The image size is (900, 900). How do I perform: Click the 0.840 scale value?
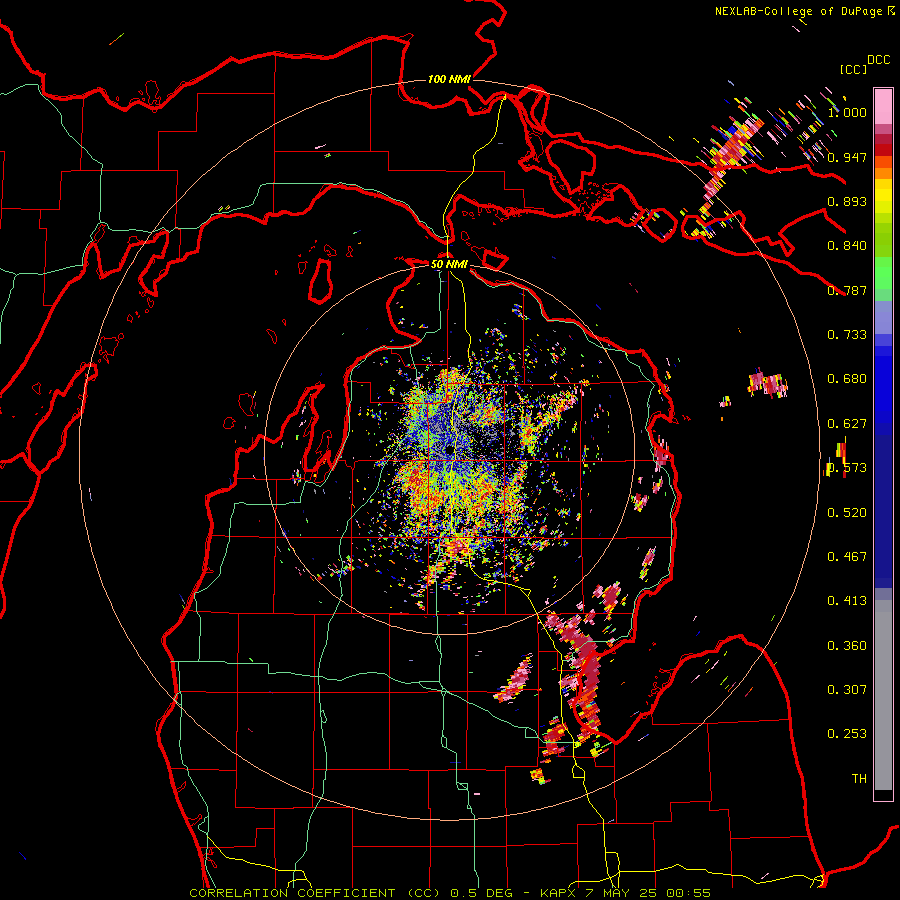[x=847, y=246]
